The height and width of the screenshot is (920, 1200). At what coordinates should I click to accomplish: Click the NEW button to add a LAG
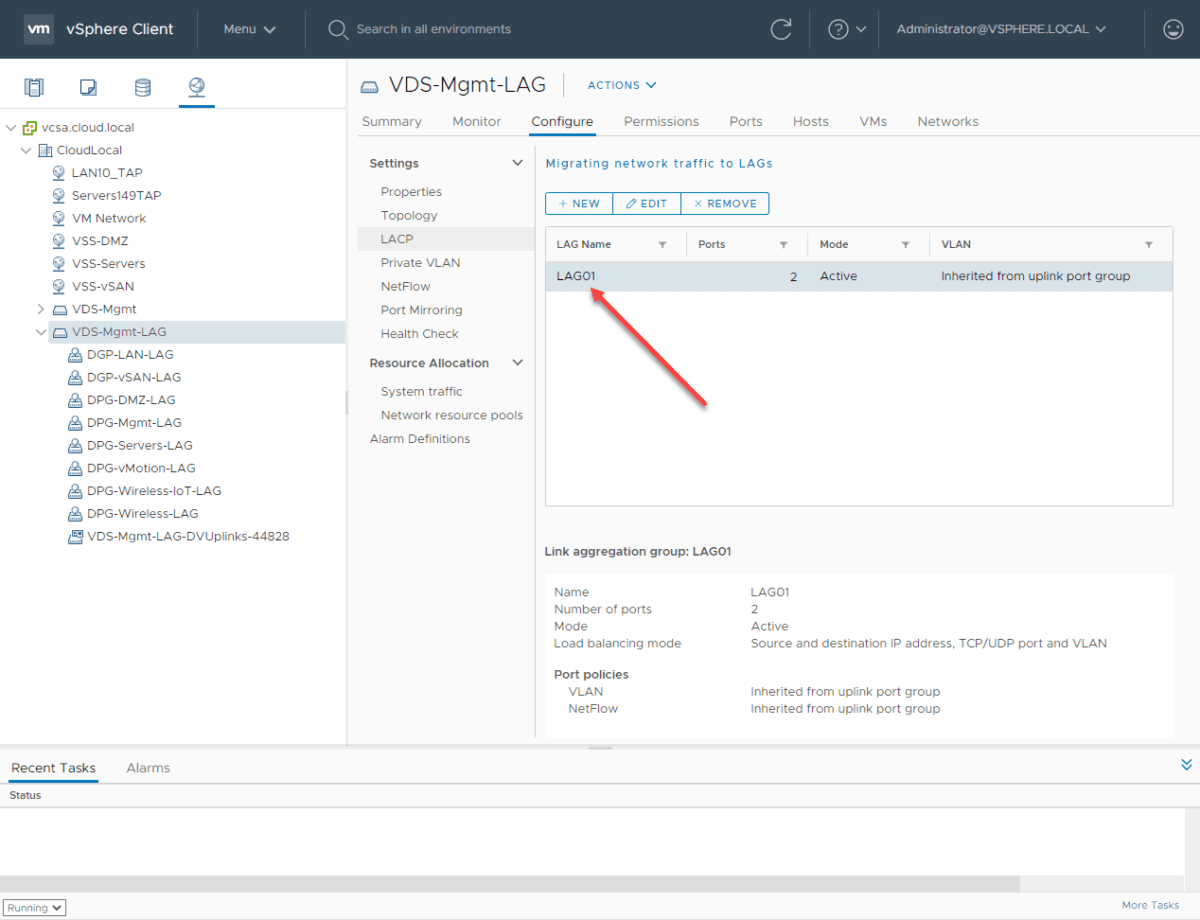click(578, 203)
